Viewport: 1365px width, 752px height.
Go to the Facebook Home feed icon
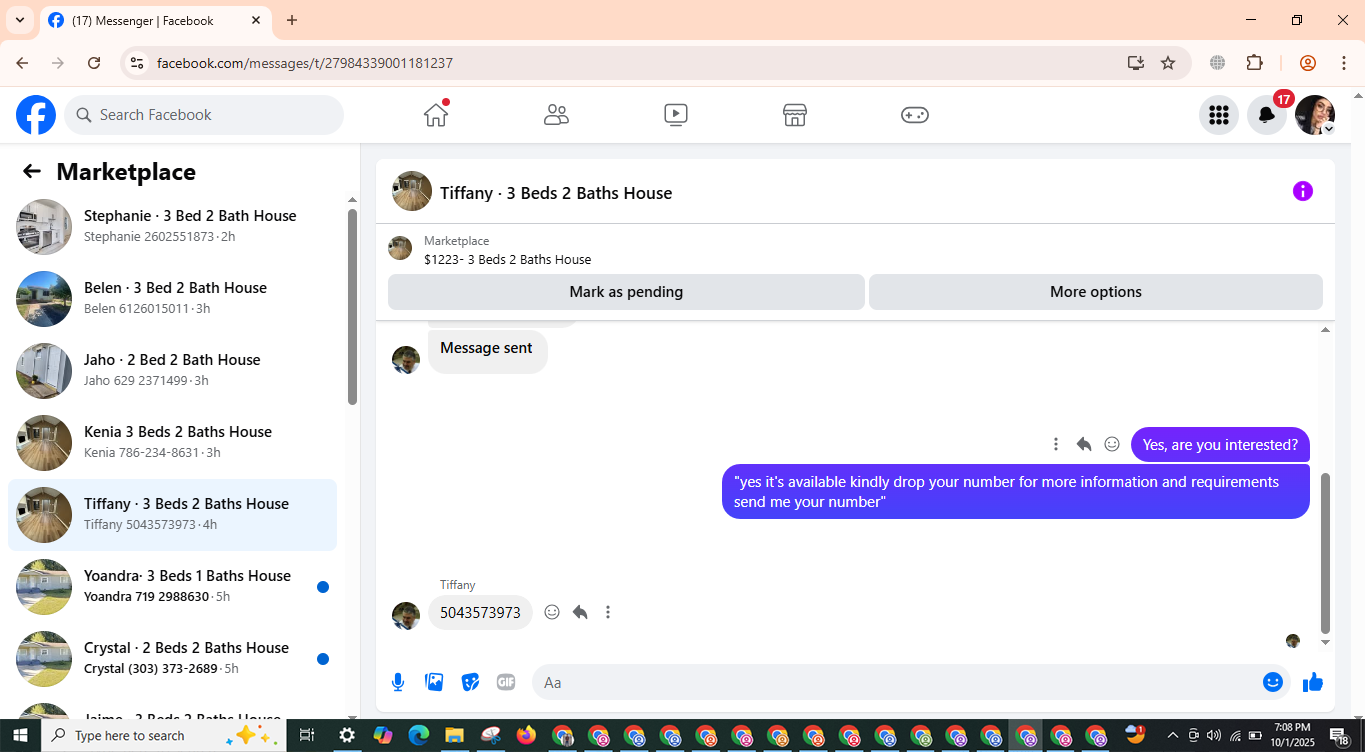pyautogui.click(x=436, y=115)
